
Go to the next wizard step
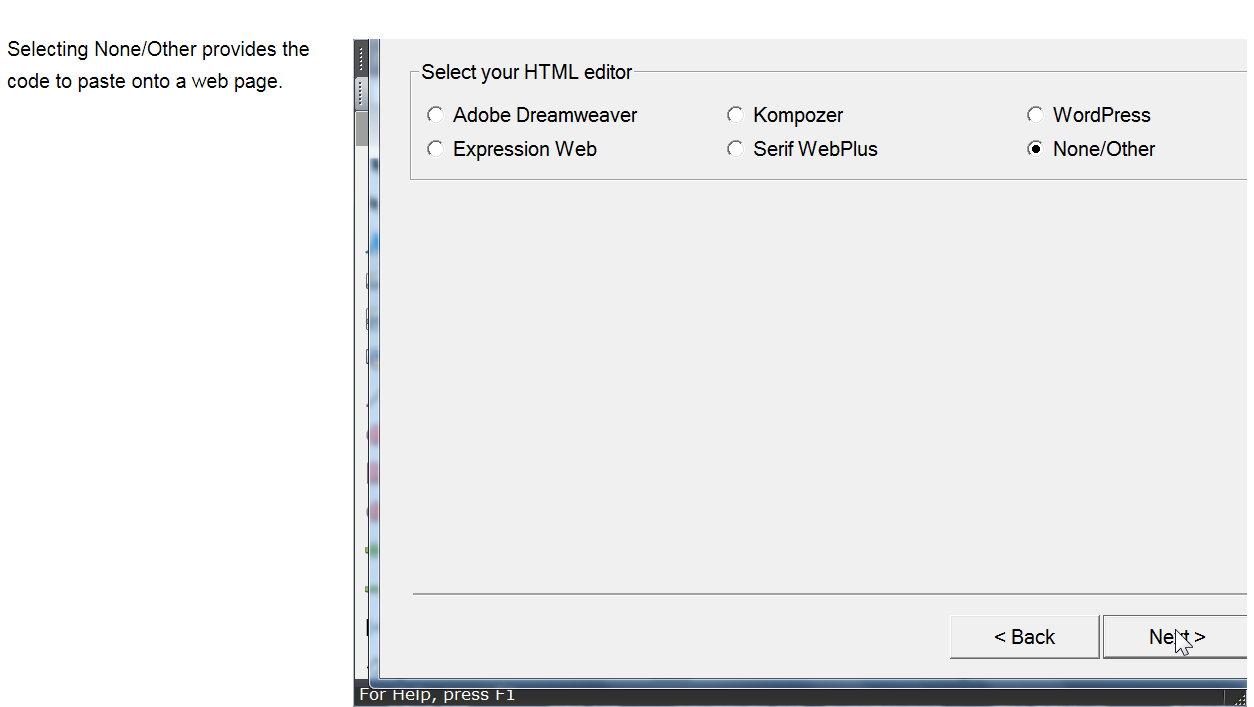click(1176, 637)
